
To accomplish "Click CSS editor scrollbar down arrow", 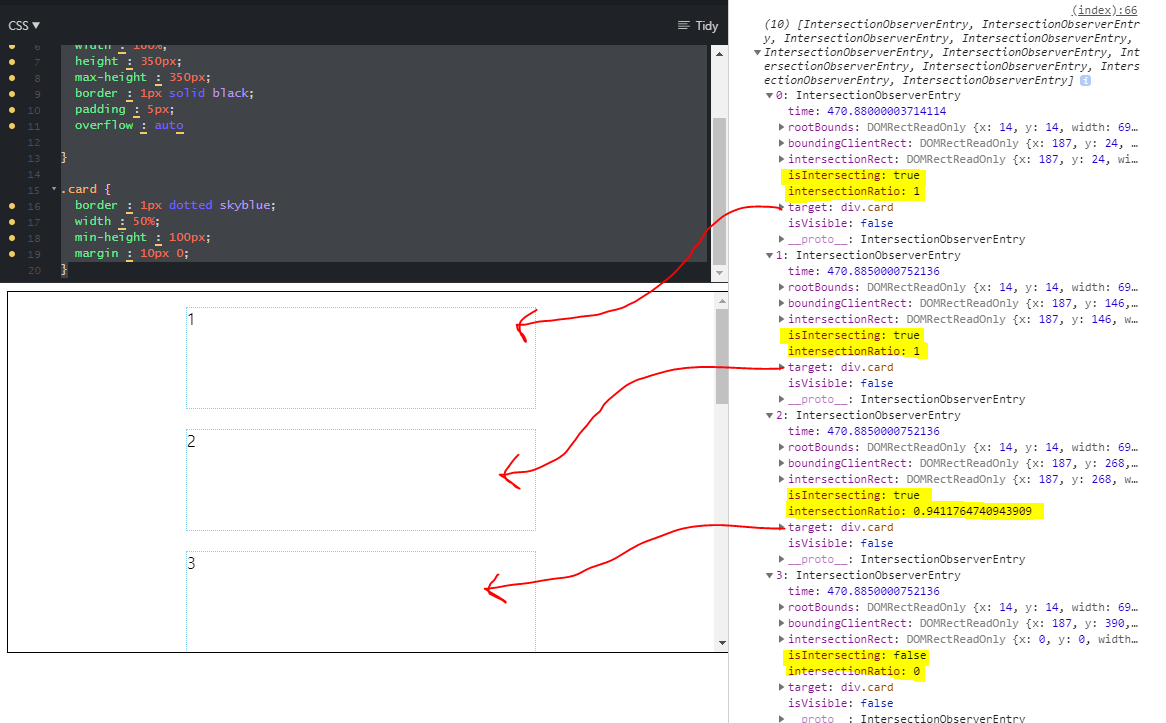I will click(x=719, y=273).
